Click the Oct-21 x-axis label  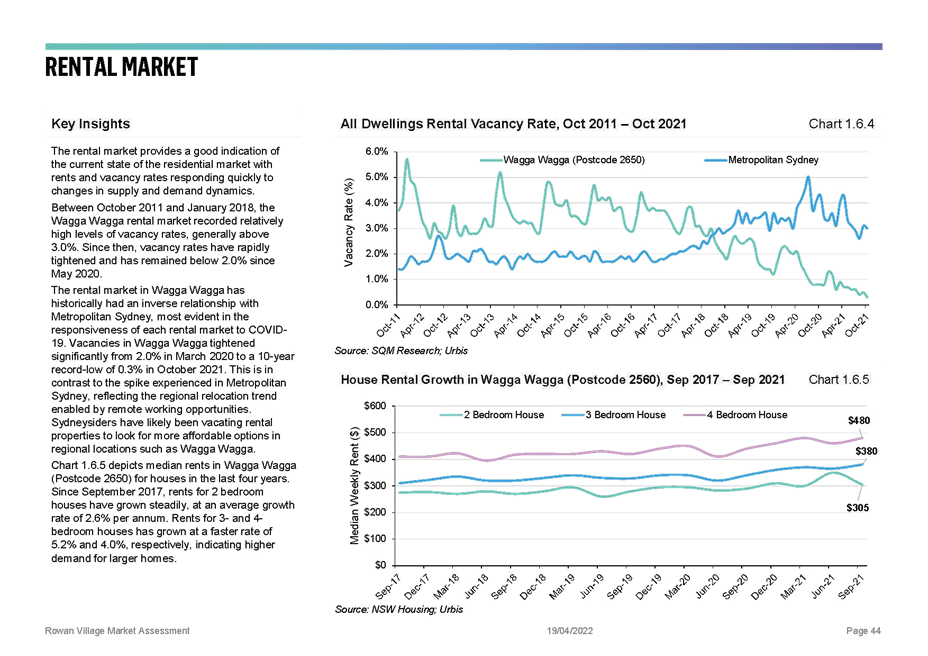[856, 324]
